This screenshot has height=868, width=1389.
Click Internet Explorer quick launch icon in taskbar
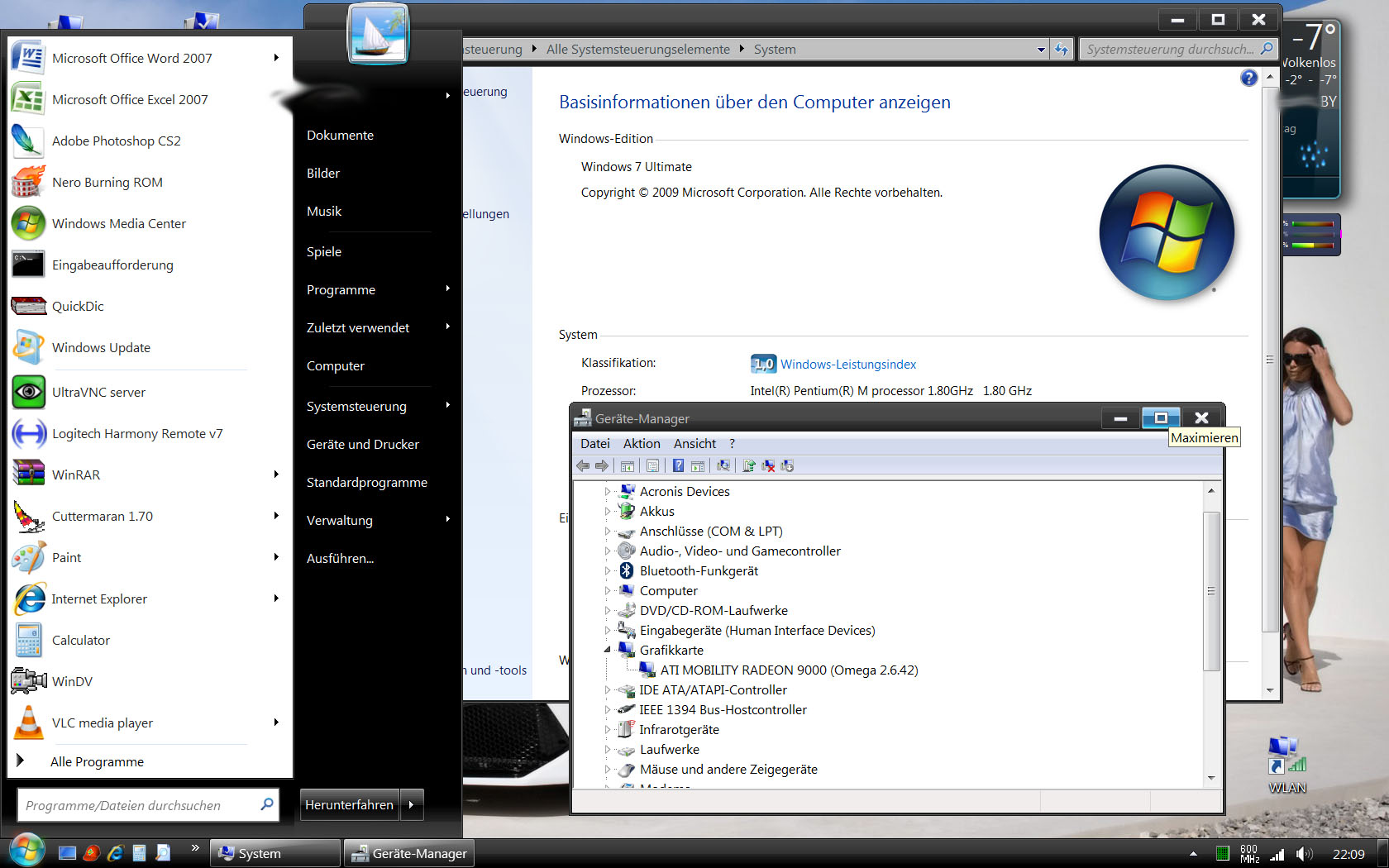pos(115,853)
